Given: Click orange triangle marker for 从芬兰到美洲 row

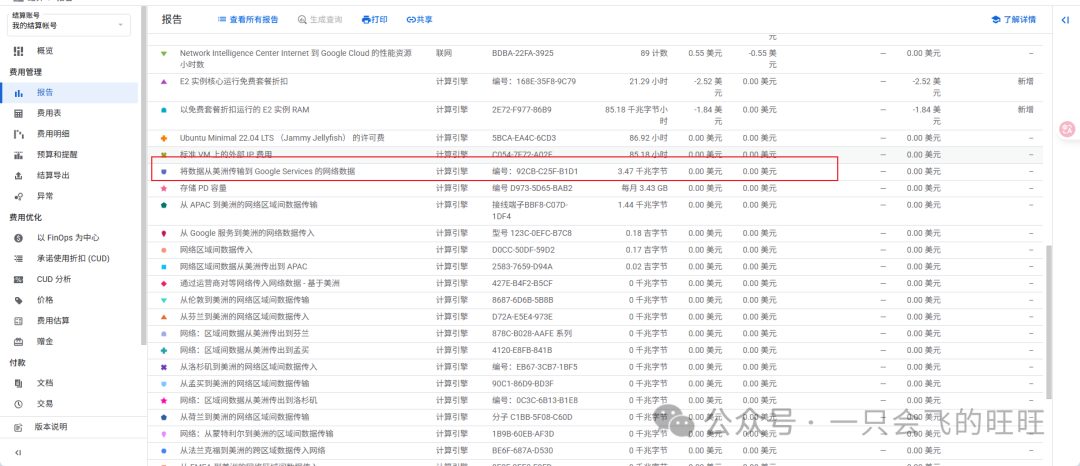Looking at the screenshot, I should (x=164, y=317).
